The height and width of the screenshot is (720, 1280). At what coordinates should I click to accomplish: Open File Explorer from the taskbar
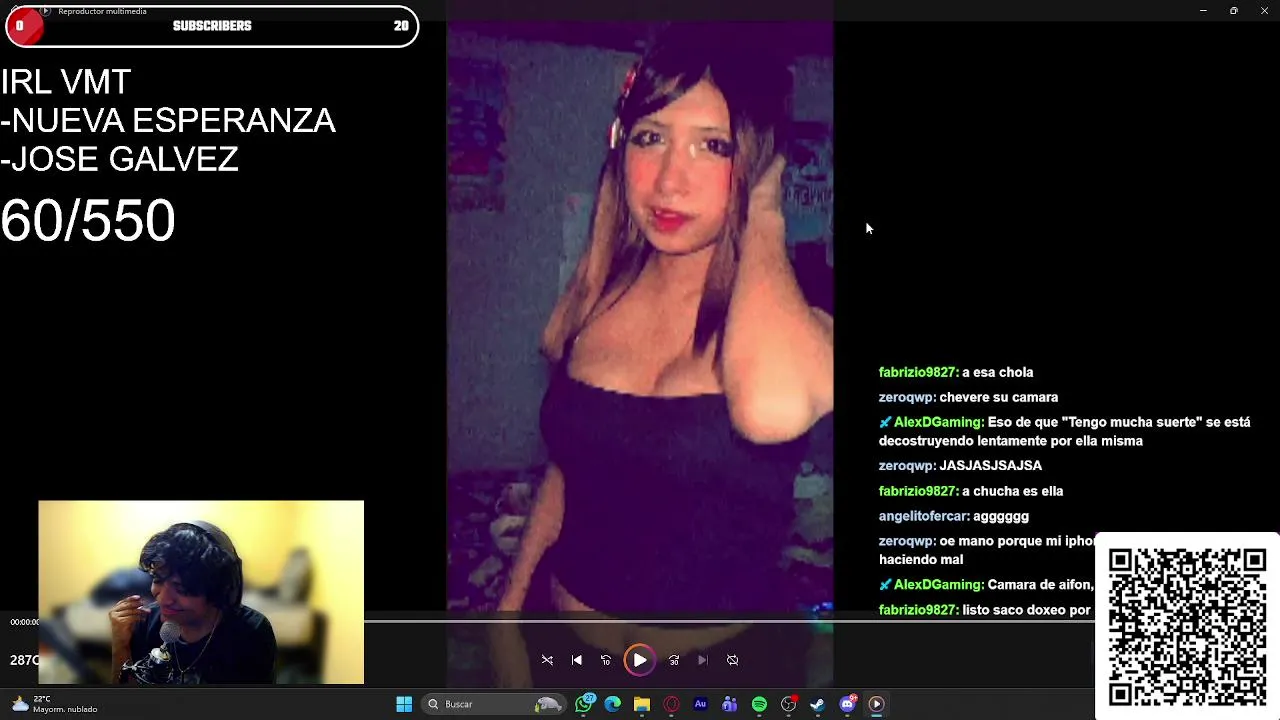642,704
